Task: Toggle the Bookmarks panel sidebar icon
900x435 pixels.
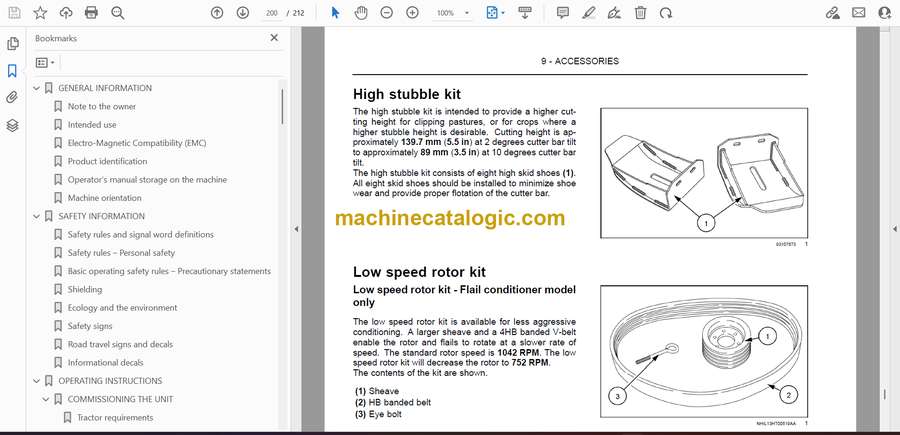Action: pyautogui.click(x=12, y=71)
